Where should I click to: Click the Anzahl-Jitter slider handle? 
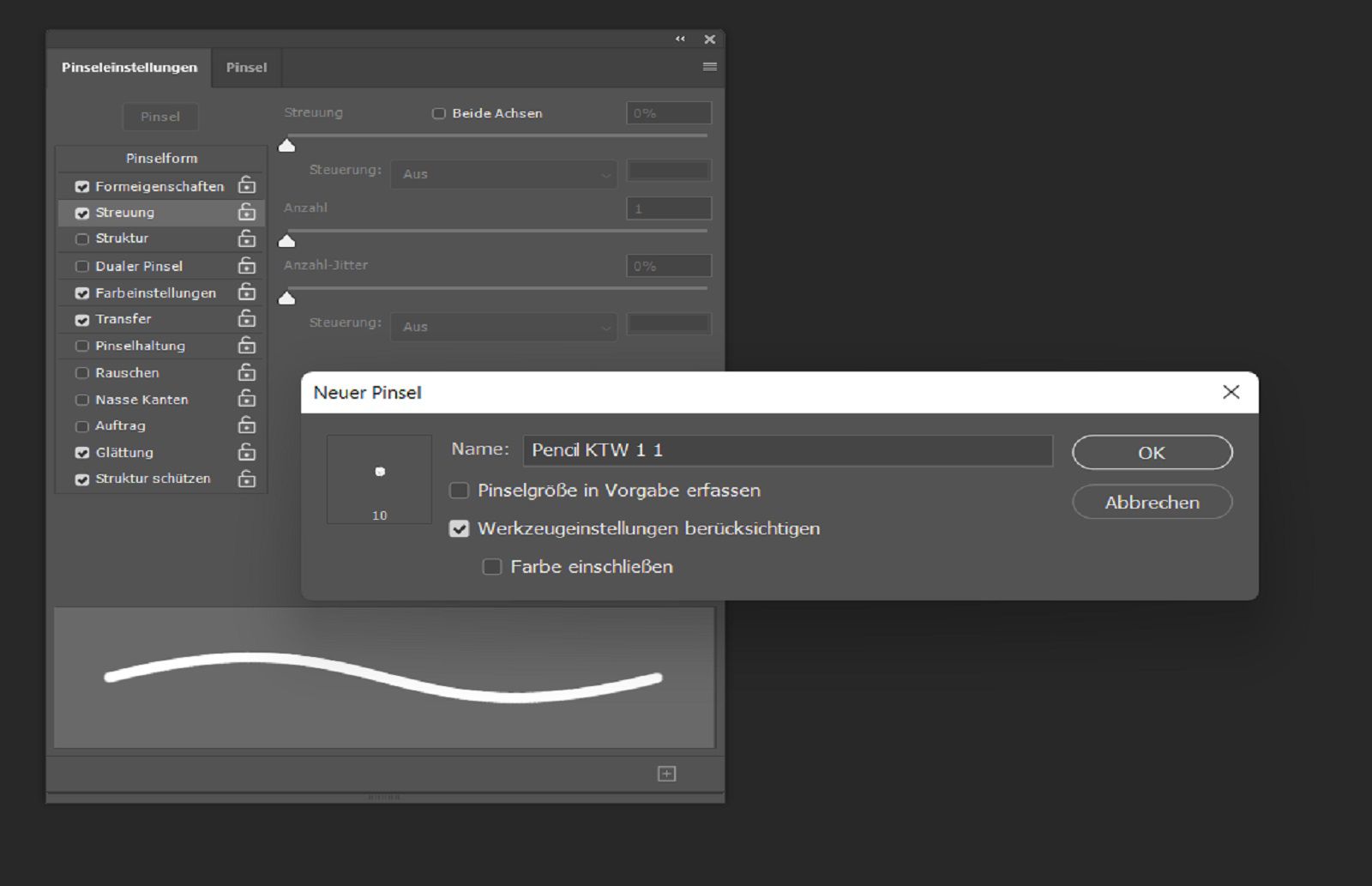(x=287, y=298)
